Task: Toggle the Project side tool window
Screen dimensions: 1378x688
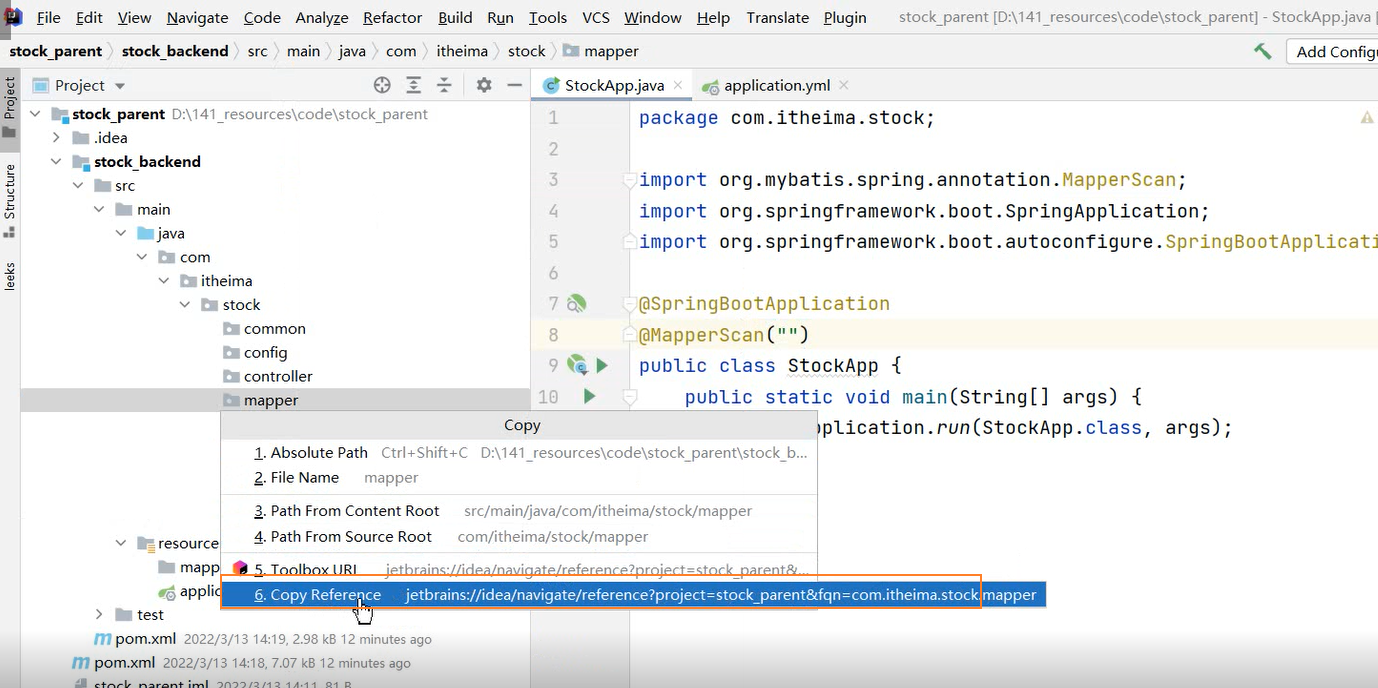Action: pyautogui.click(x=10, y=107)
